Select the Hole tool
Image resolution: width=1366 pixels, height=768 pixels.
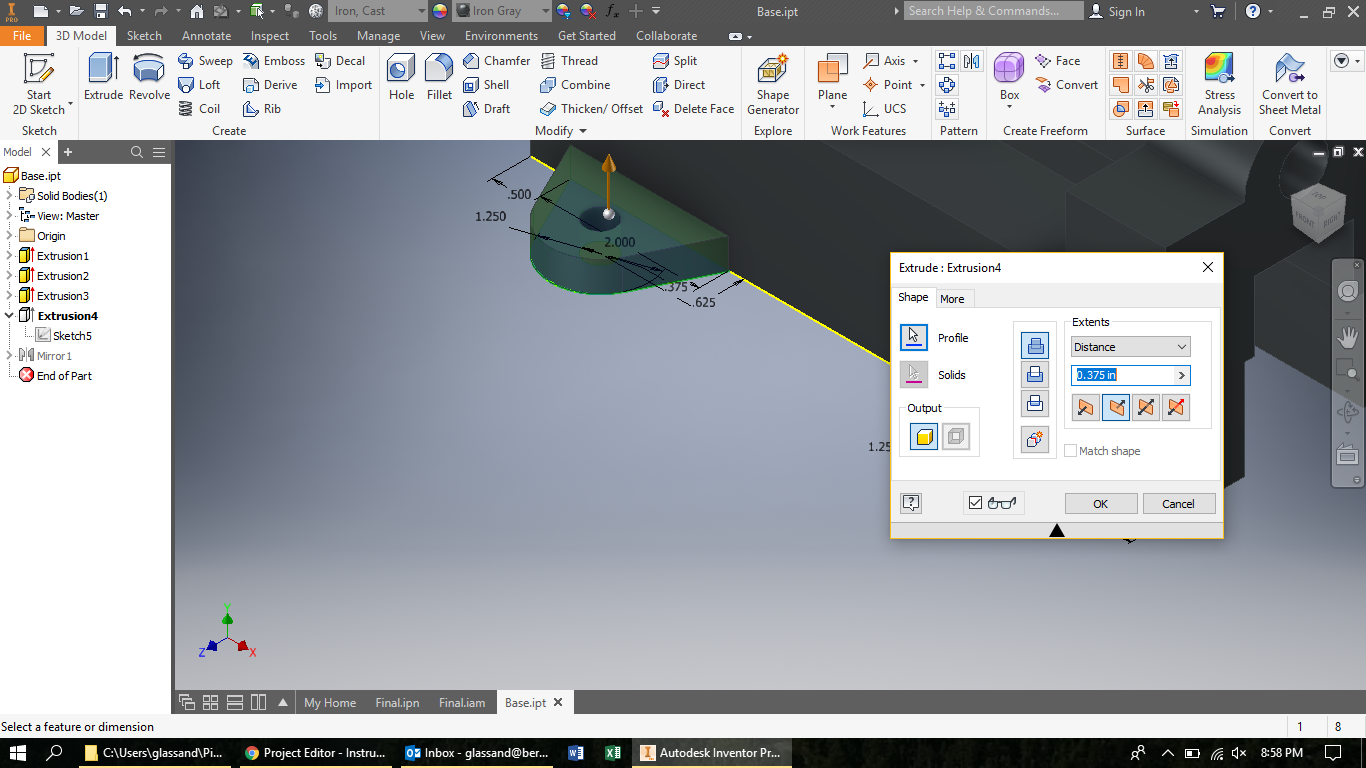tap(401, 77)
